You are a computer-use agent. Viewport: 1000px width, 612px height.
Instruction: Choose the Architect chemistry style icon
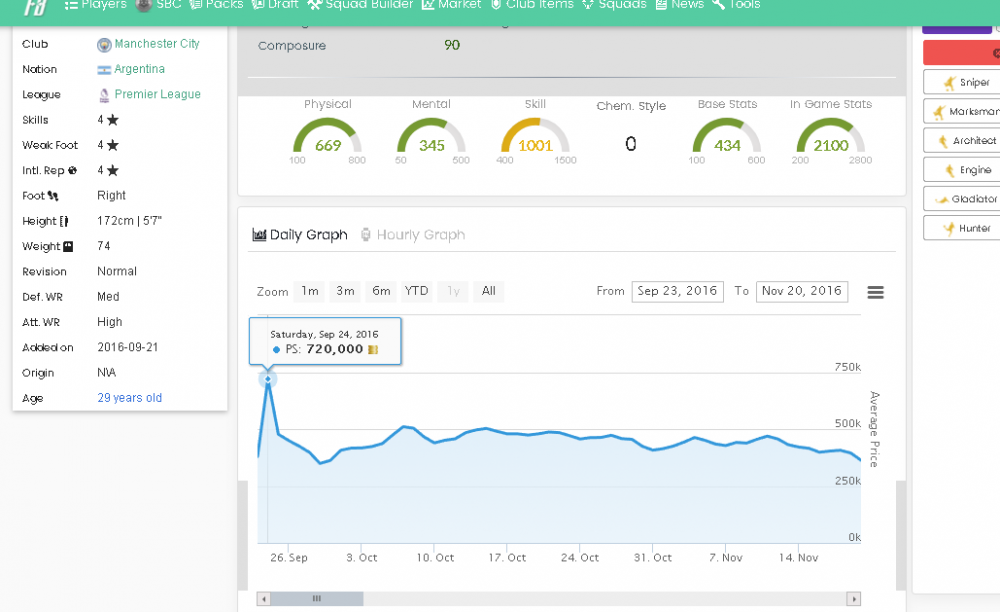(943, 141)
